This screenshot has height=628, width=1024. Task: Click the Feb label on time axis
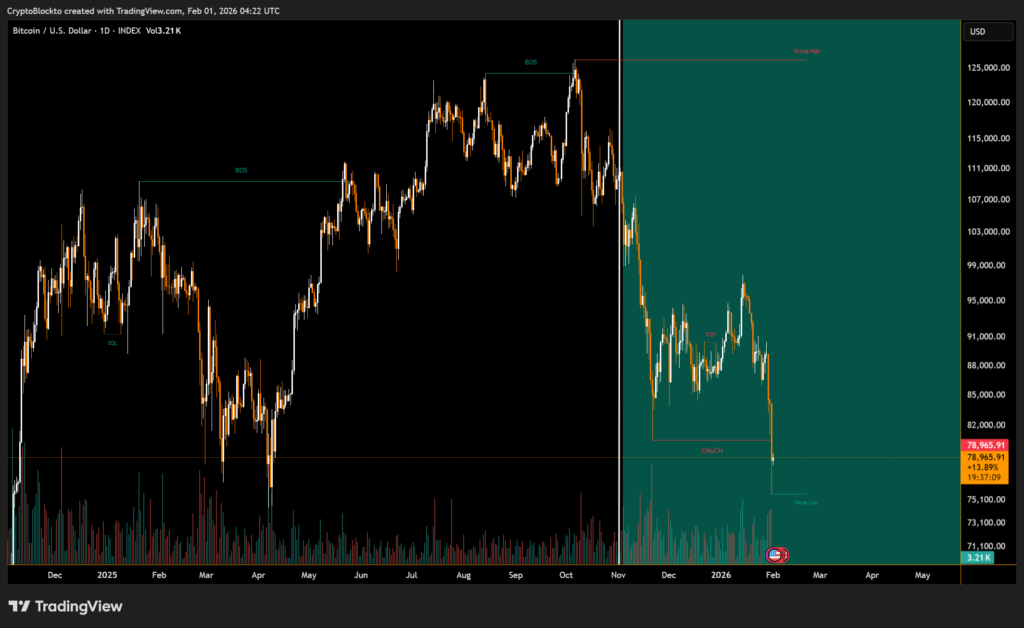(x=772, y=576)
